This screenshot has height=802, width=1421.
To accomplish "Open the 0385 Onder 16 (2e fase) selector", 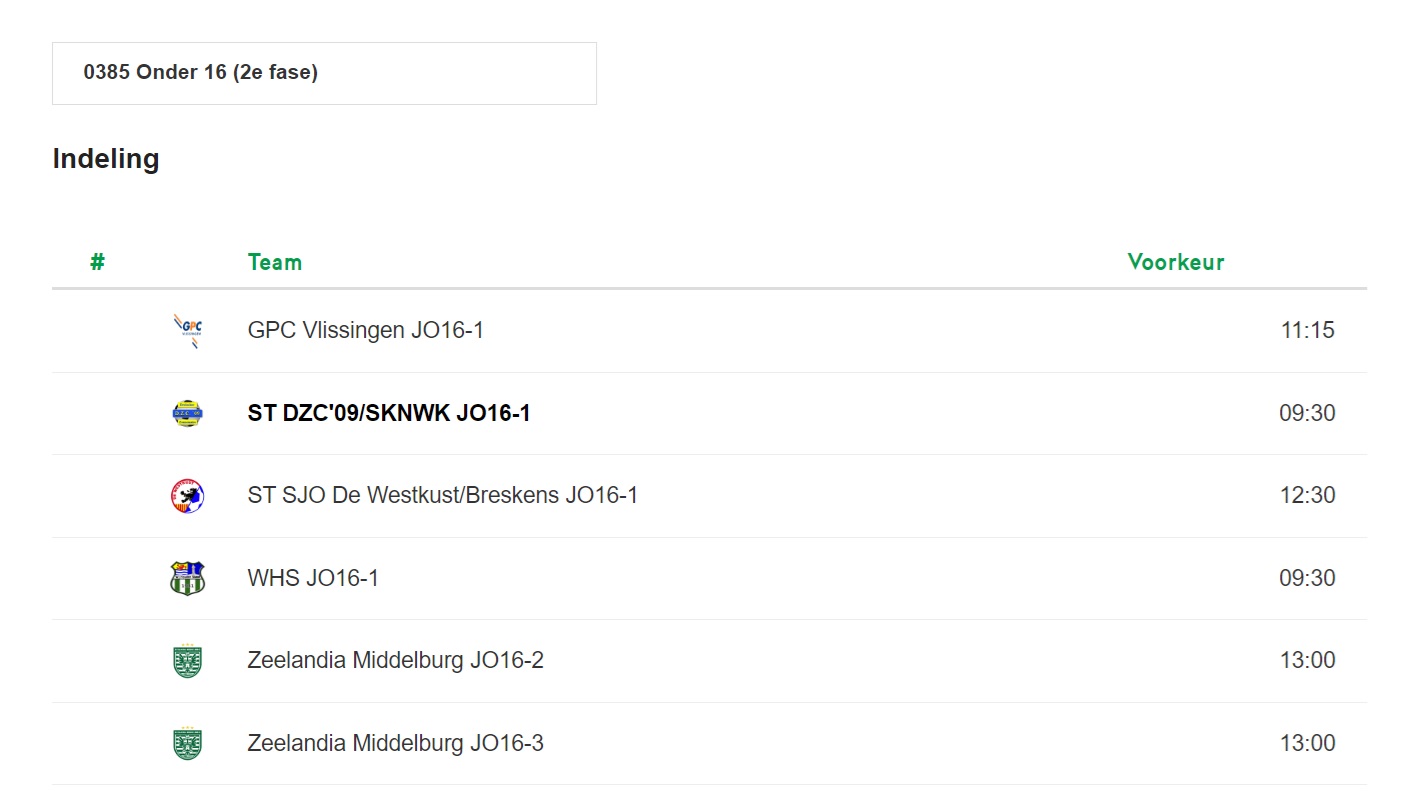I will [324, 73].
